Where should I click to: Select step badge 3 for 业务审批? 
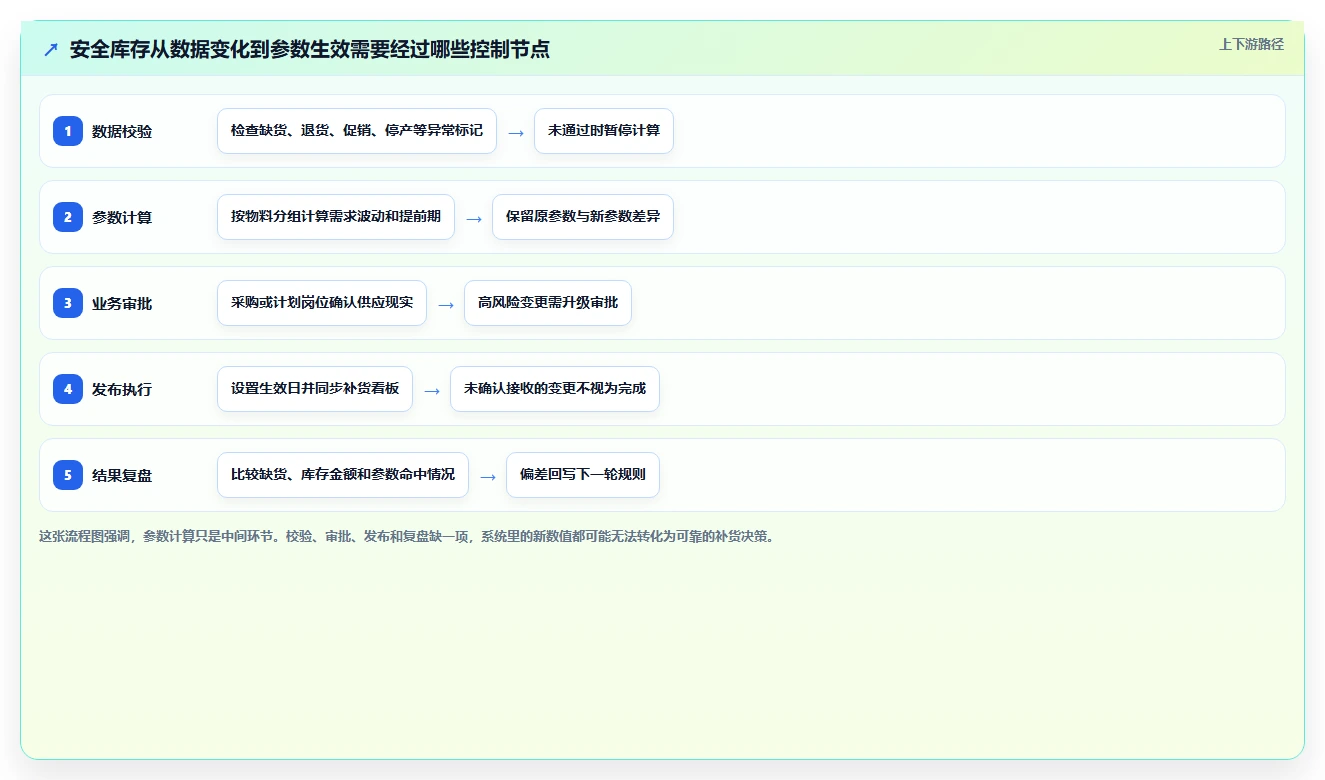pos(68,303)
